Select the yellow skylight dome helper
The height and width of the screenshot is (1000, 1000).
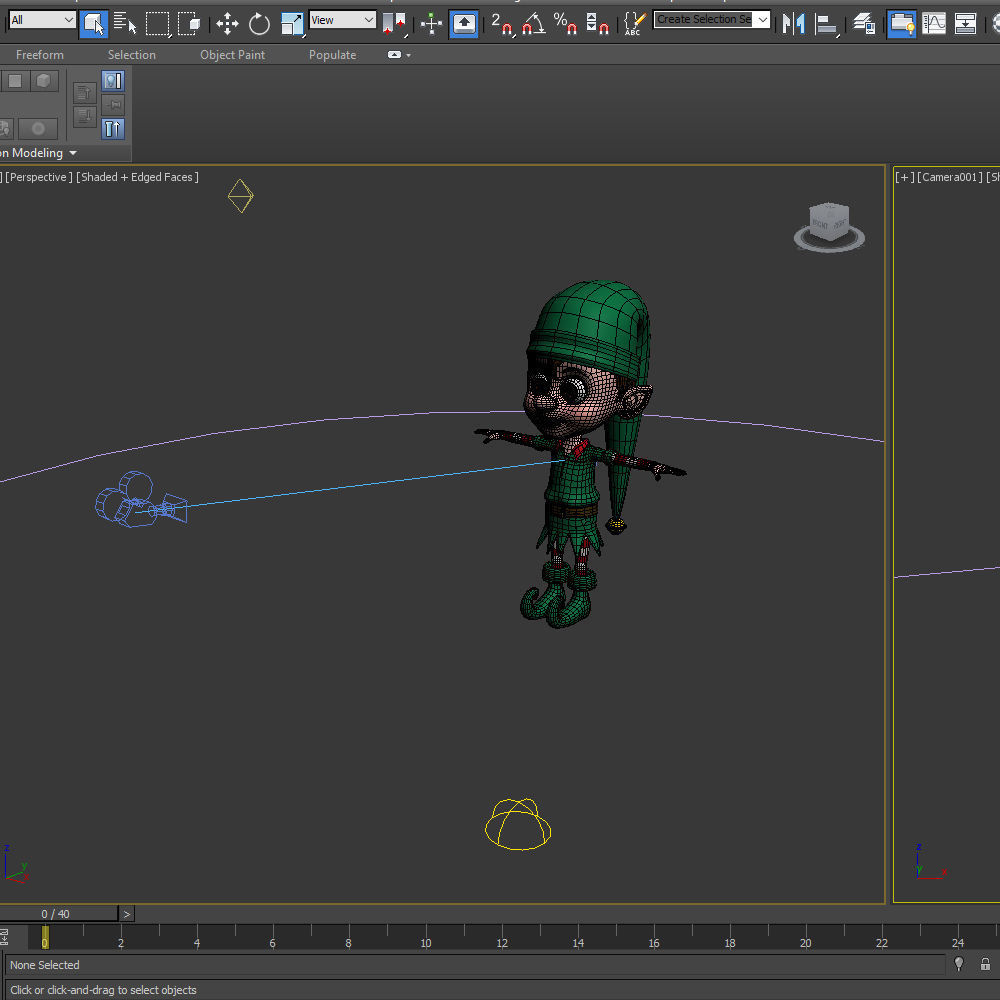(518, 824)
